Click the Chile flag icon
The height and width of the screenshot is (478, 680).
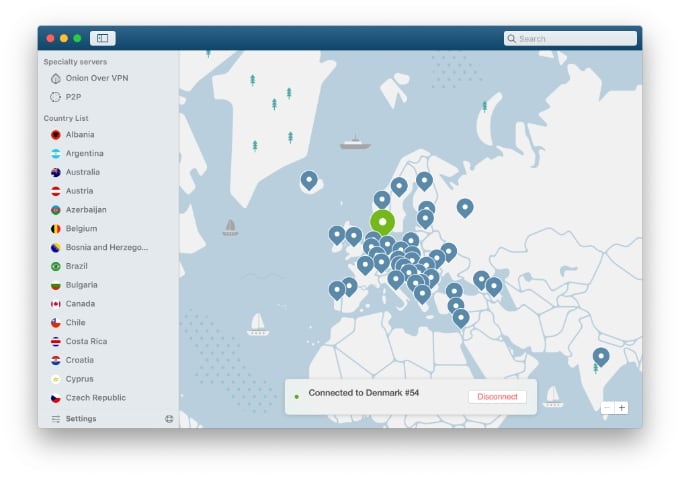click(x=56, y=323)
